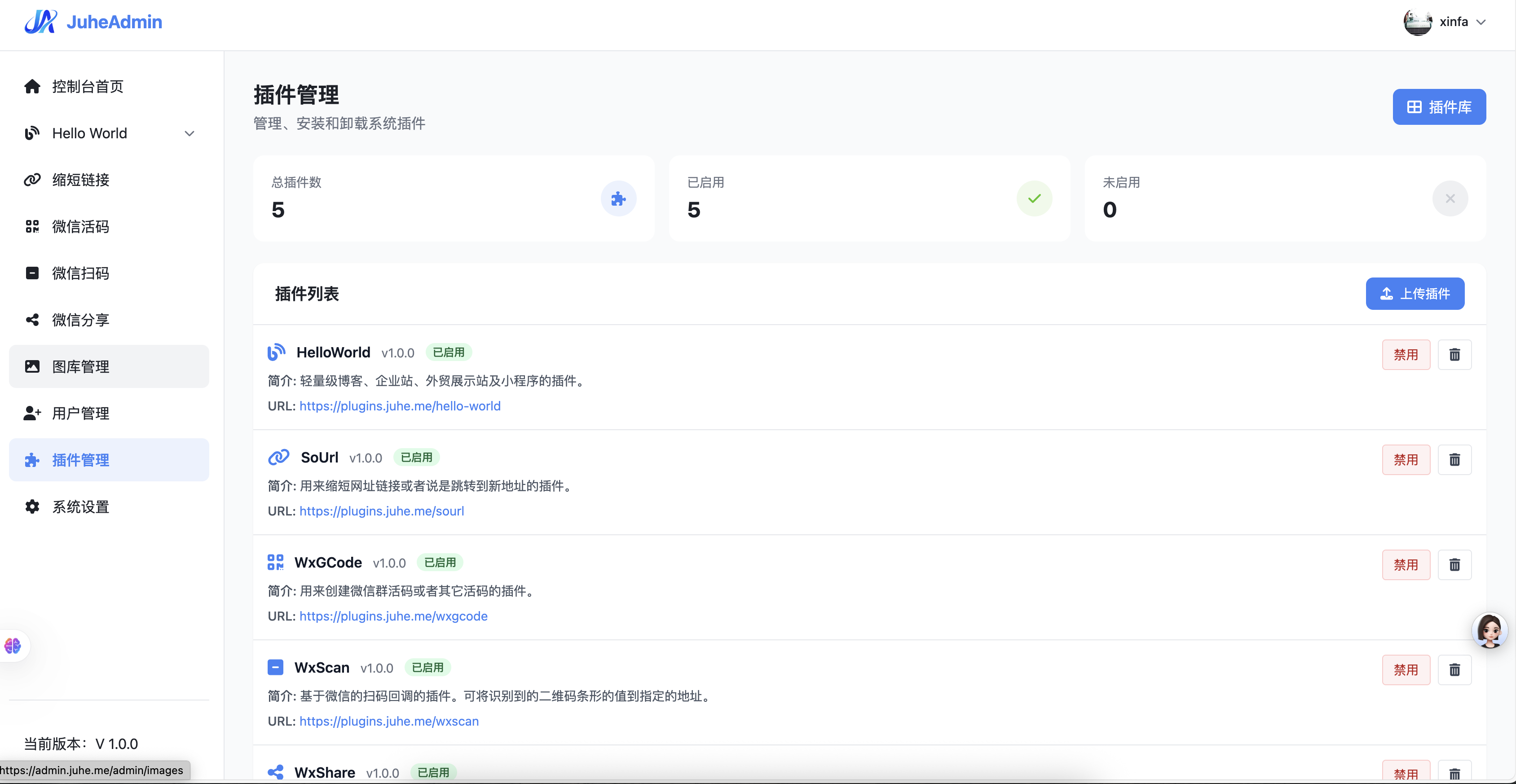Click the 当前版本 V 1.0.0 text
The height and width of the screenshot is (784, 1516).
pos(81,744)
